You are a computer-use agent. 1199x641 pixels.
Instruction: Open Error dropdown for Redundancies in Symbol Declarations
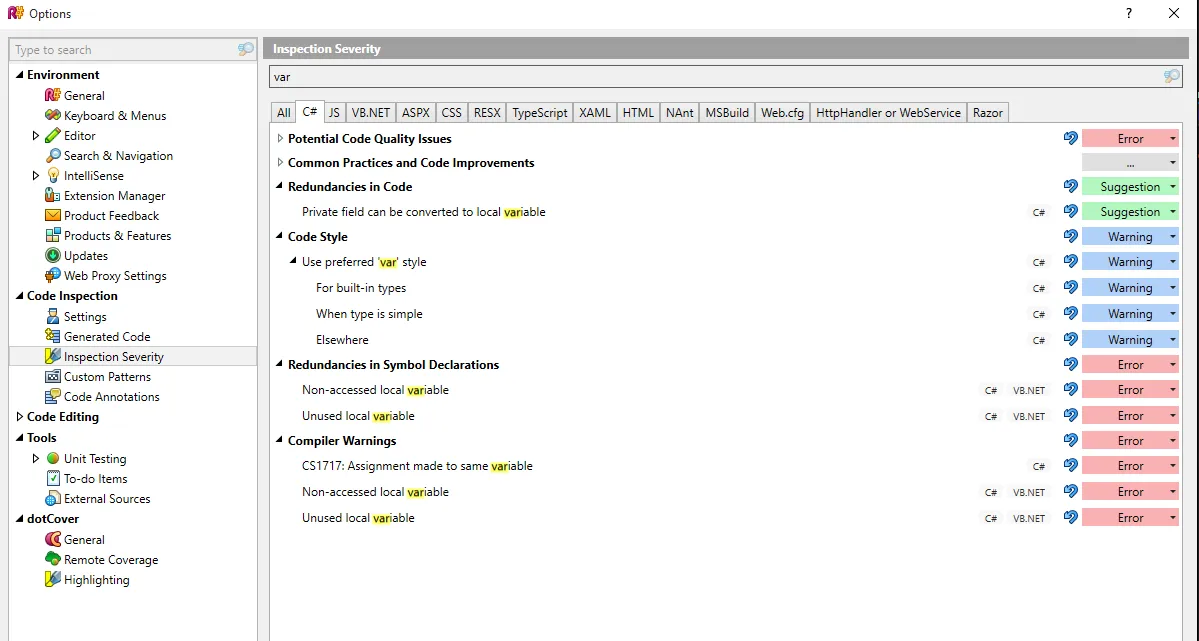coord(1130,365)
